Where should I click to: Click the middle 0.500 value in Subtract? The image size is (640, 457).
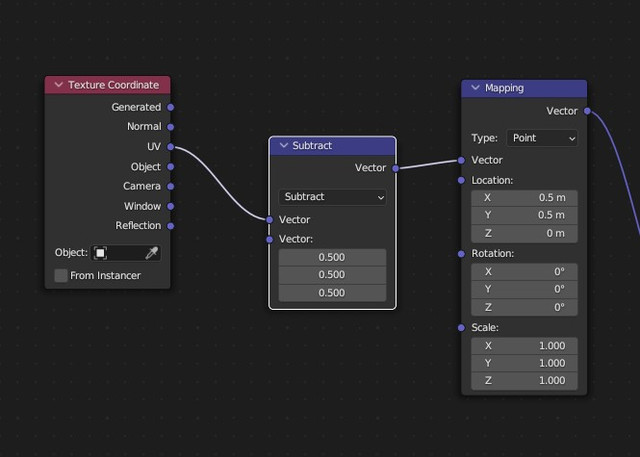[332, 275]
